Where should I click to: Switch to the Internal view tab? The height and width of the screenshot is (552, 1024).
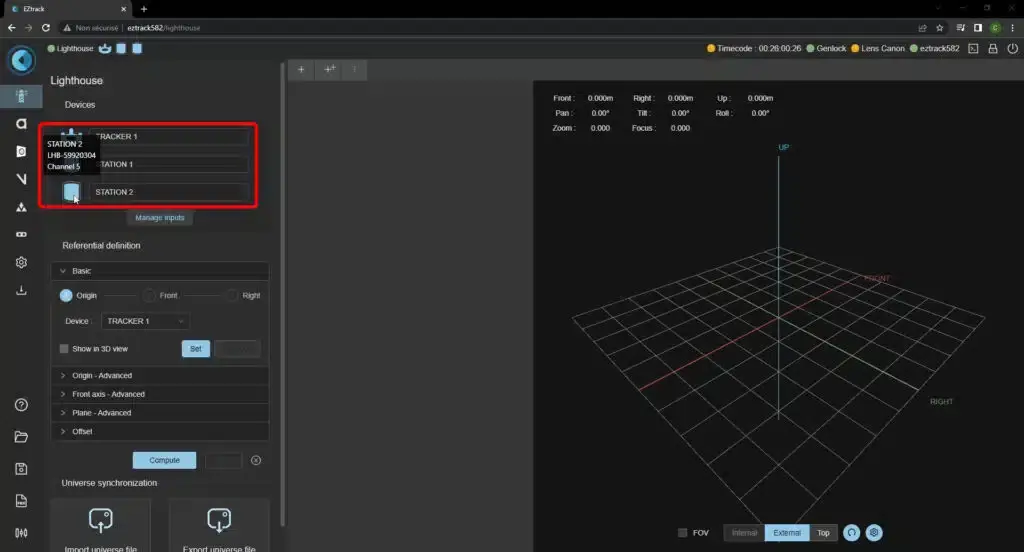pyautogui.click(x=744, y=533)
